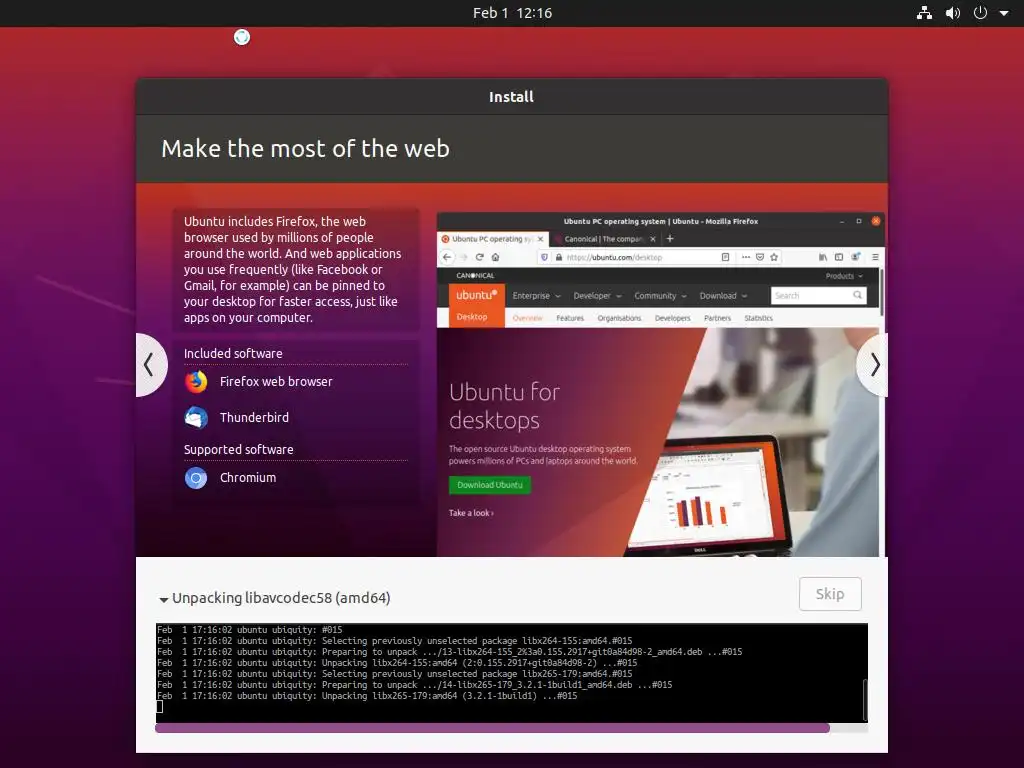The image size is (1024, 768).
Task: Click the page actions ellipsis in URL bar
Action: pyautogui.click(x=746, y=257)
